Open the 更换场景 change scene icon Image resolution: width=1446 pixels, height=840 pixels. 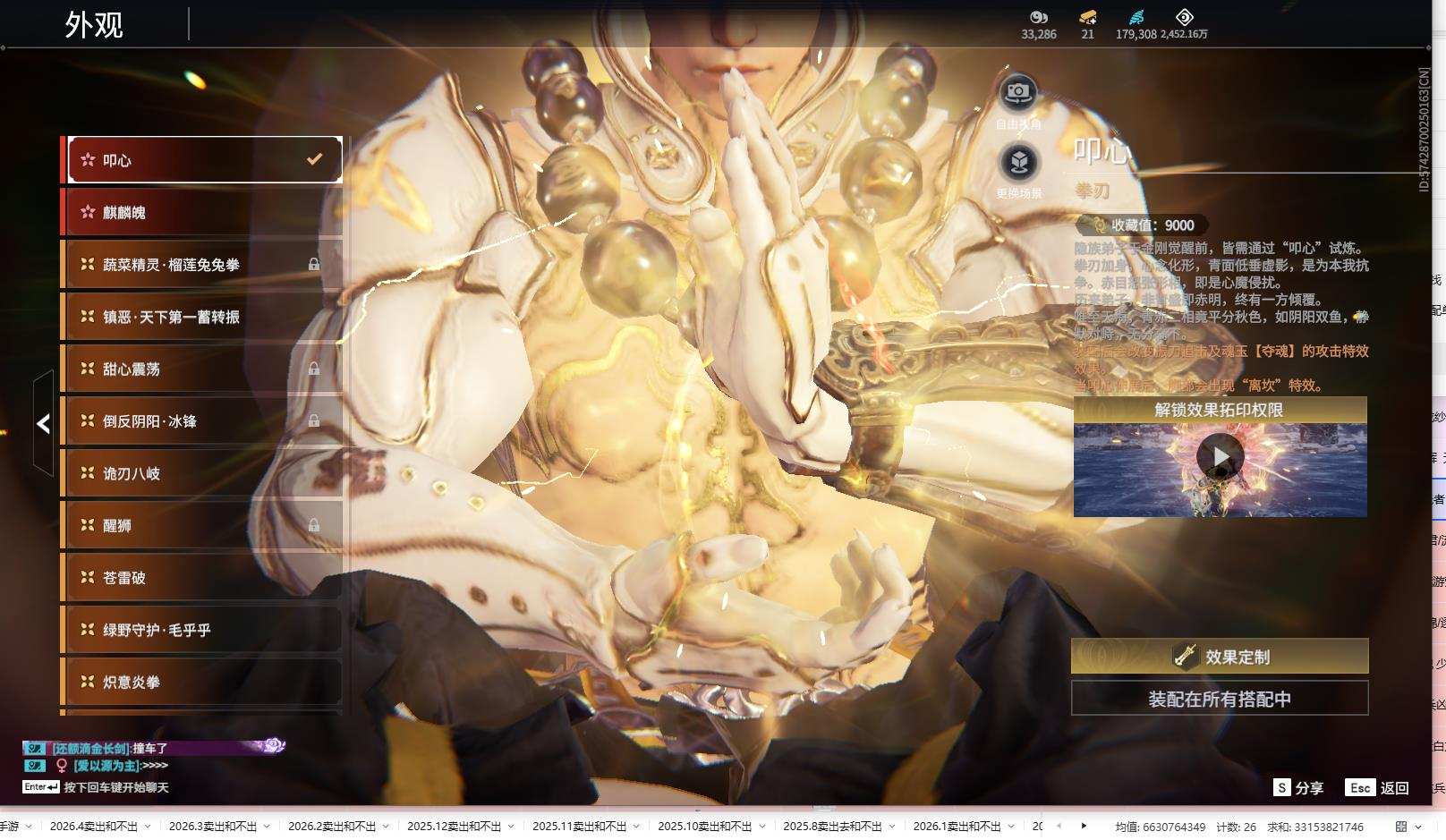click(x=1018, y=163)
